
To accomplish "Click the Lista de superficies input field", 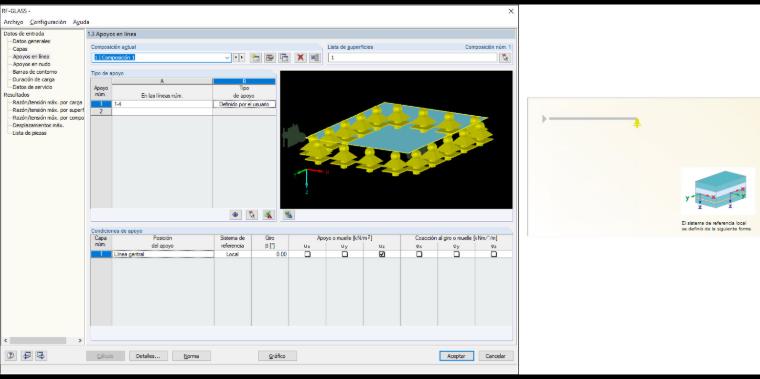I will pos(413,58).
